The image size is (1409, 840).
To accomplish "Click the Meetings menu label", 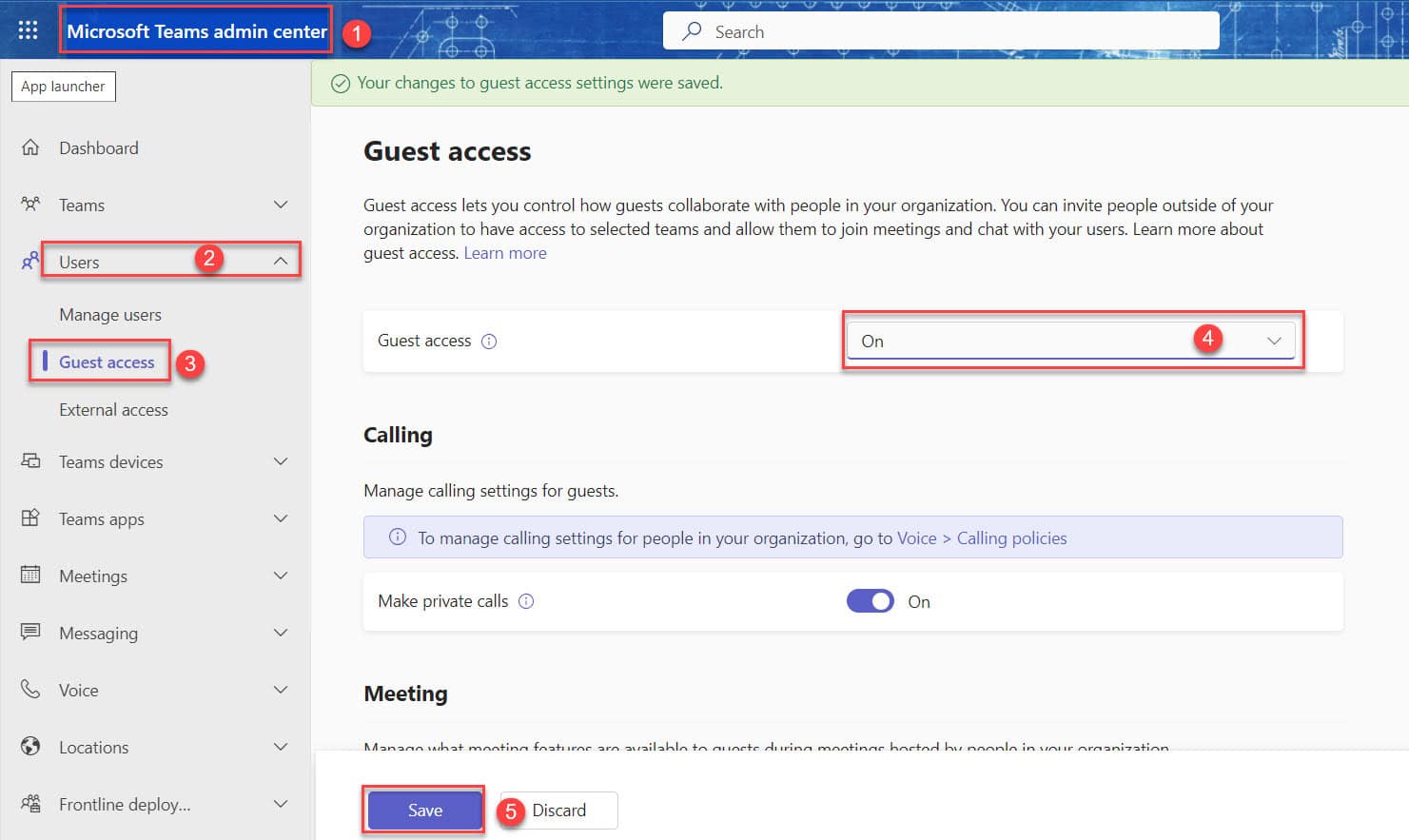I will point(93,576).
